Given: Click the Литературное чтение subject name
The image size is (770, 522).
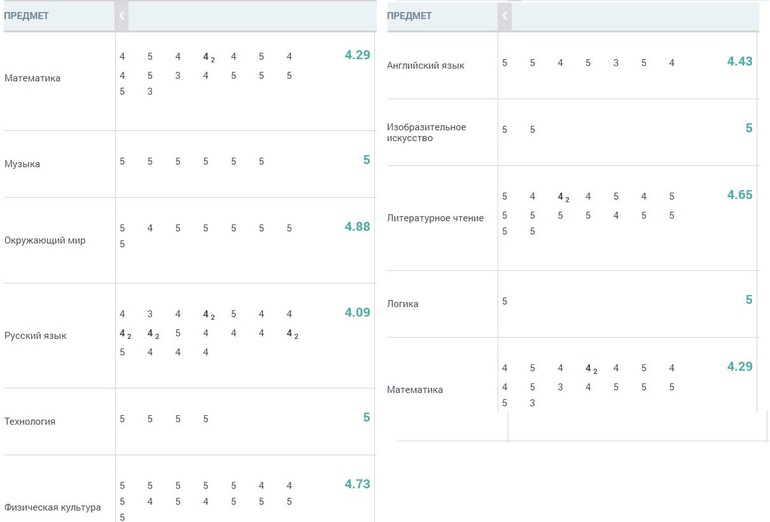Looking at the screenshot, I should pos(435,218).
